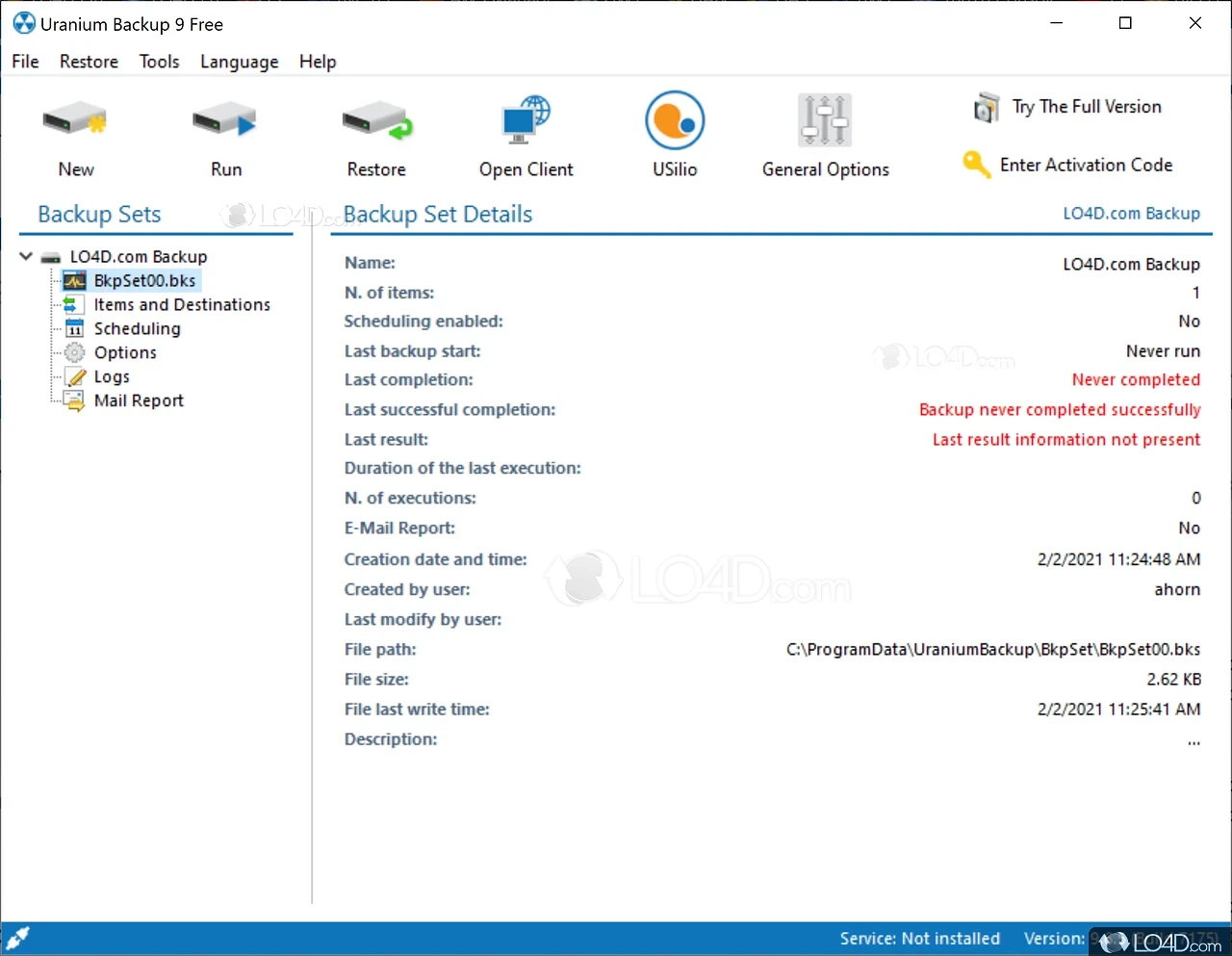
Task: Open General Options sliders icon
Action: (x=825, y=120)
